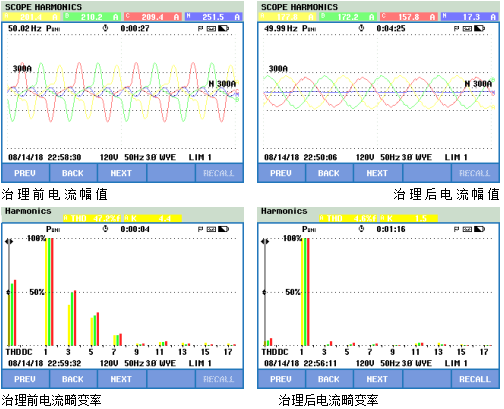Click the clock icon beside 0:00:27

(x=105, y=28)
